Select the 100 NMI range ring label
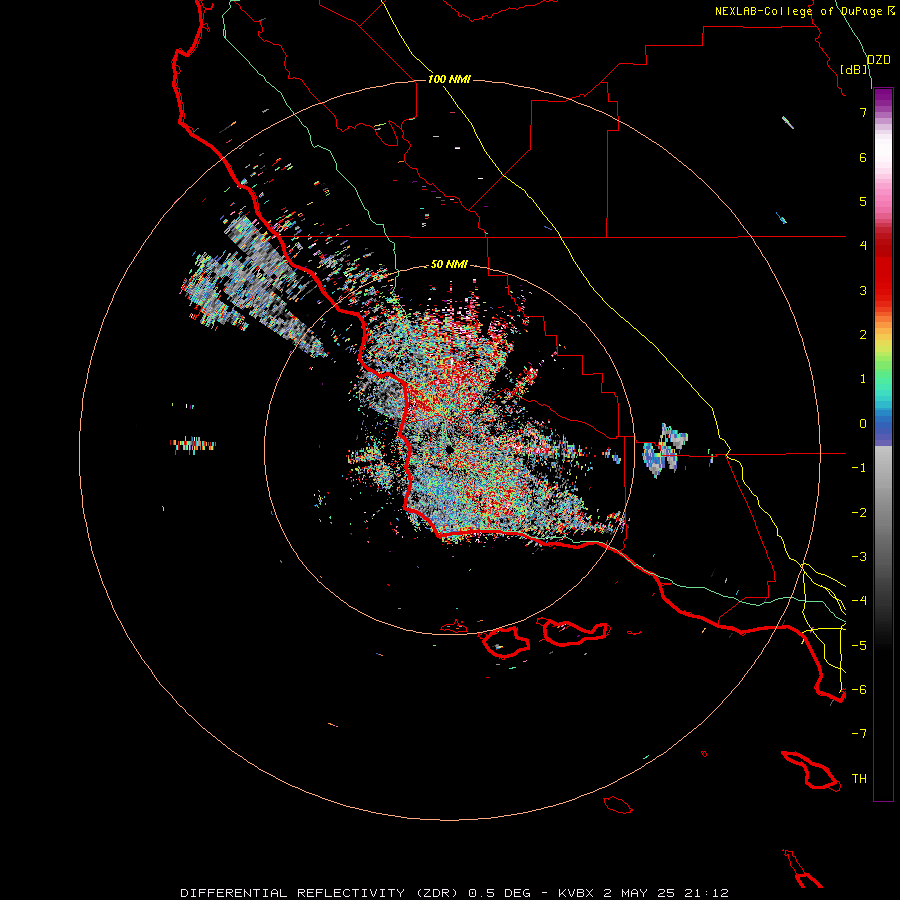The width and height of the screenshot is (900, 900). coord(449,79)
